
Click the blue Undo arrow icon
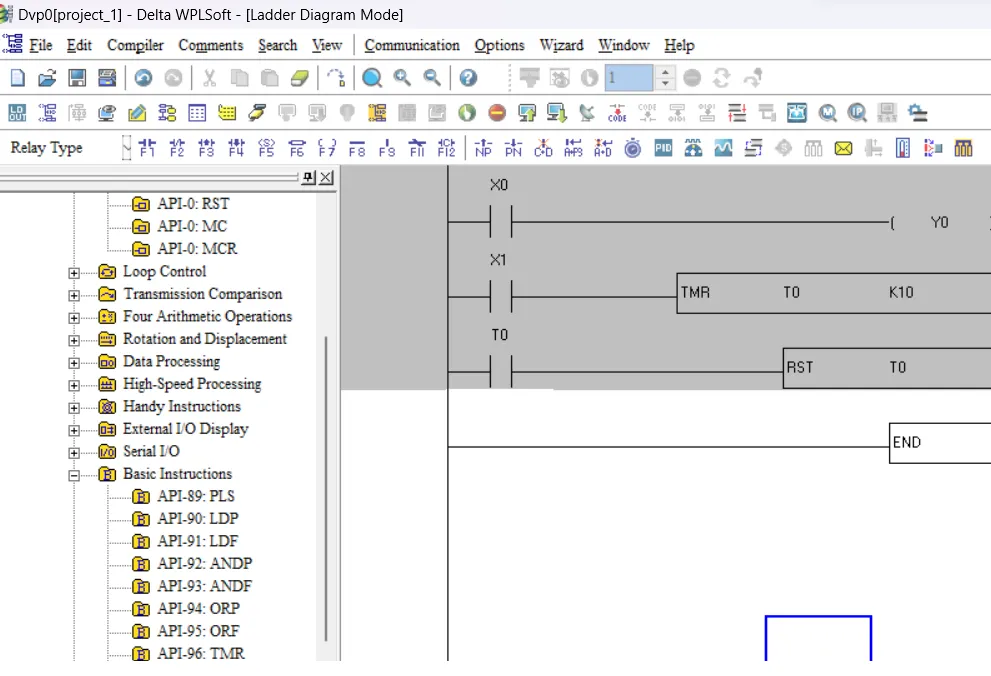point(143,78)
